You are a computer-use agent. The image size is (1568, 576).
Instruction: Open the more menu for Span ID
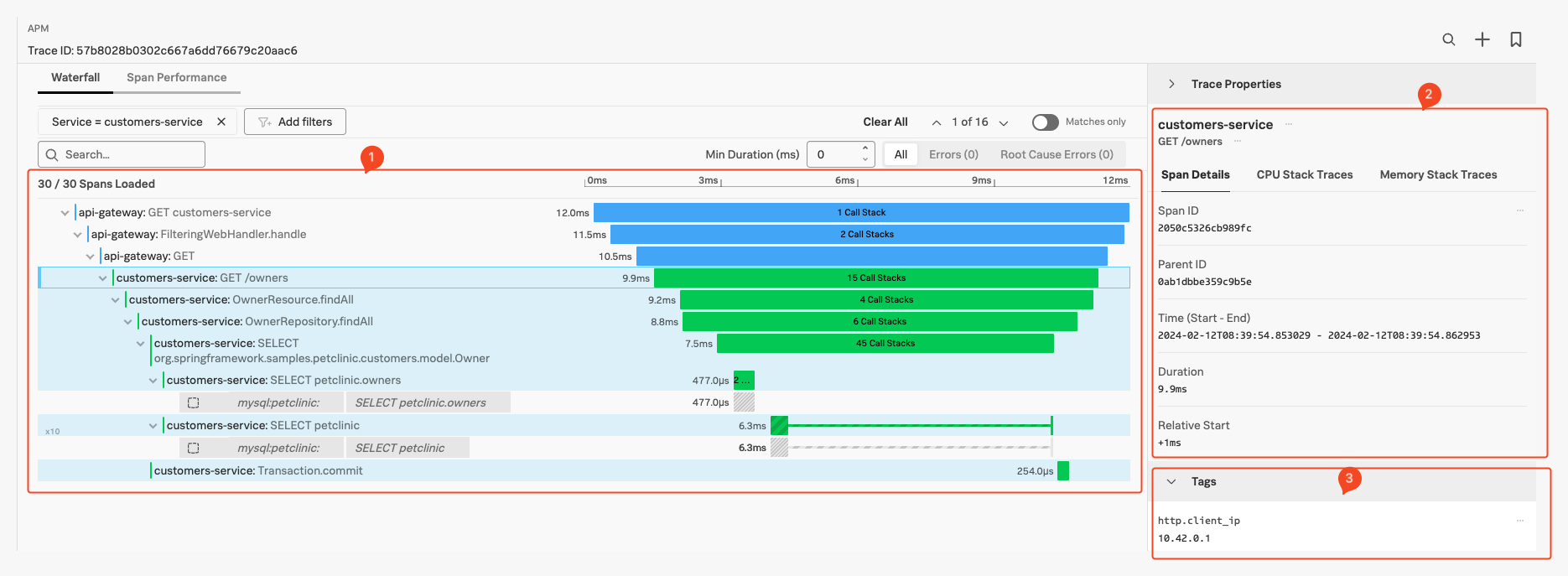(1520, 210)
